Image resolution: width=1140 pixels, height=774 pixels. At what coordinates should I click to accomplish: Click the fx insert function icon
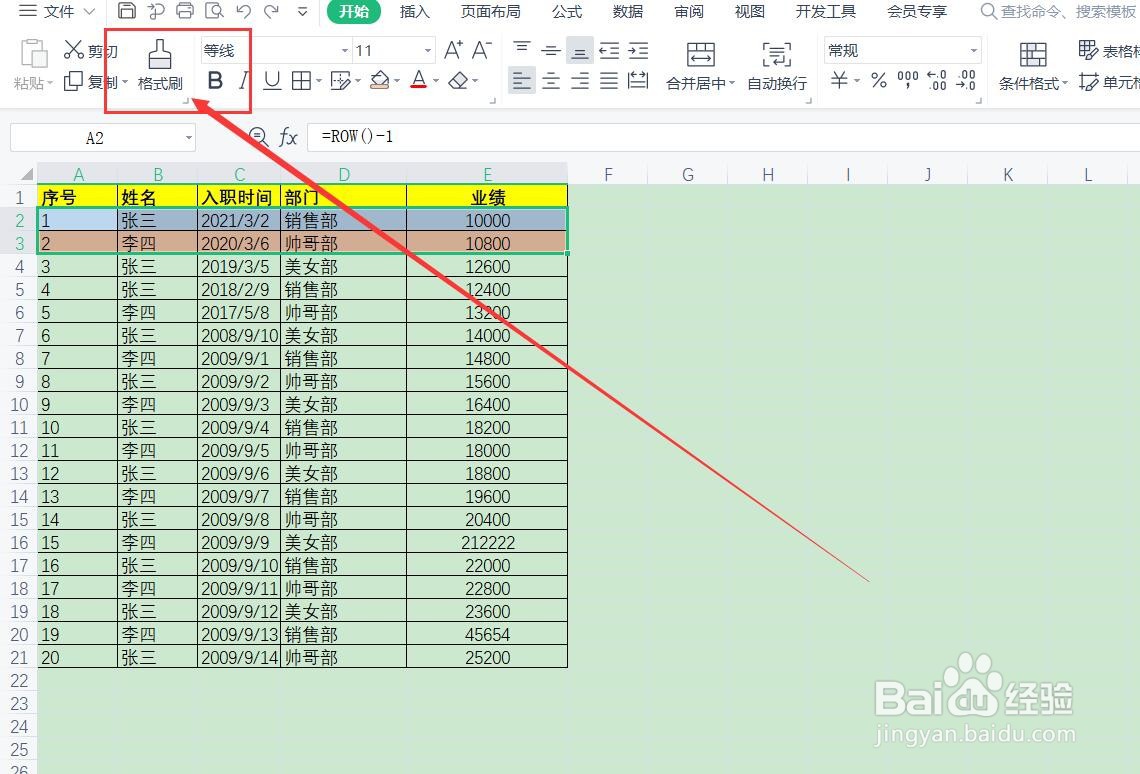(x=289, y=137)
